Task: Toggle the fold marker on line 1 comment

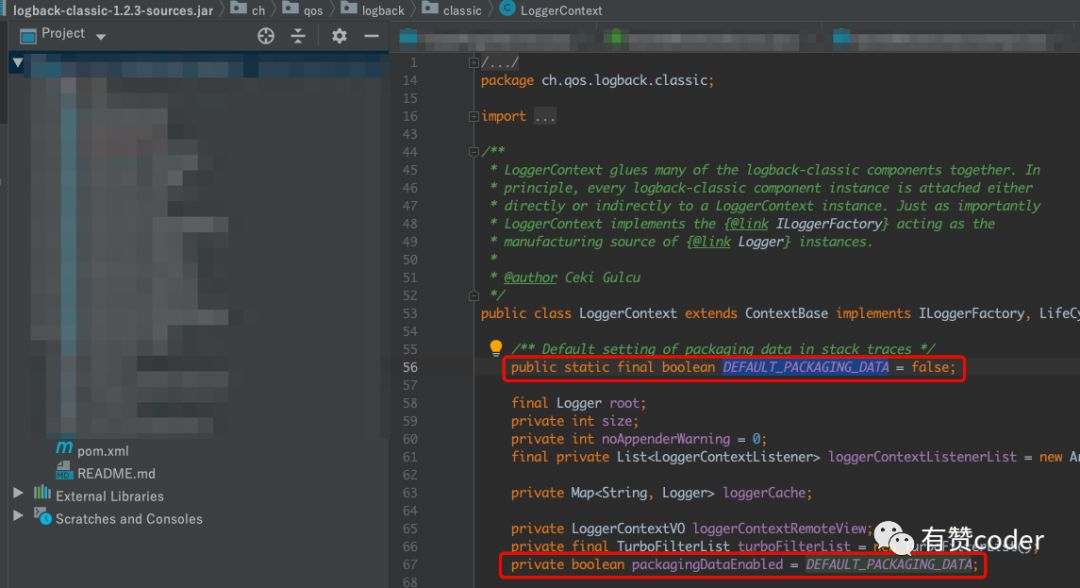Action: [x=474, y=63]
